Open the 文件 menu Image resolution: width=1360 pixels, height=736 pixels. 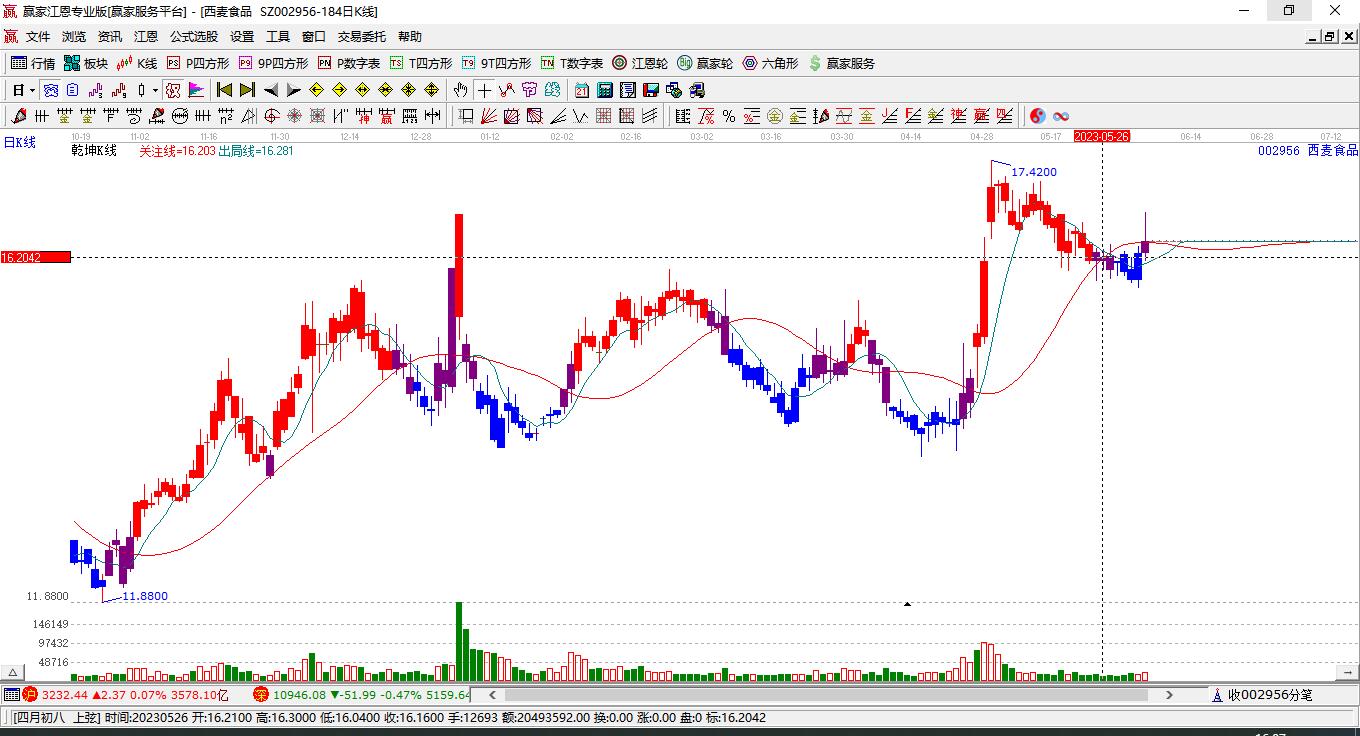pos(38,37)
